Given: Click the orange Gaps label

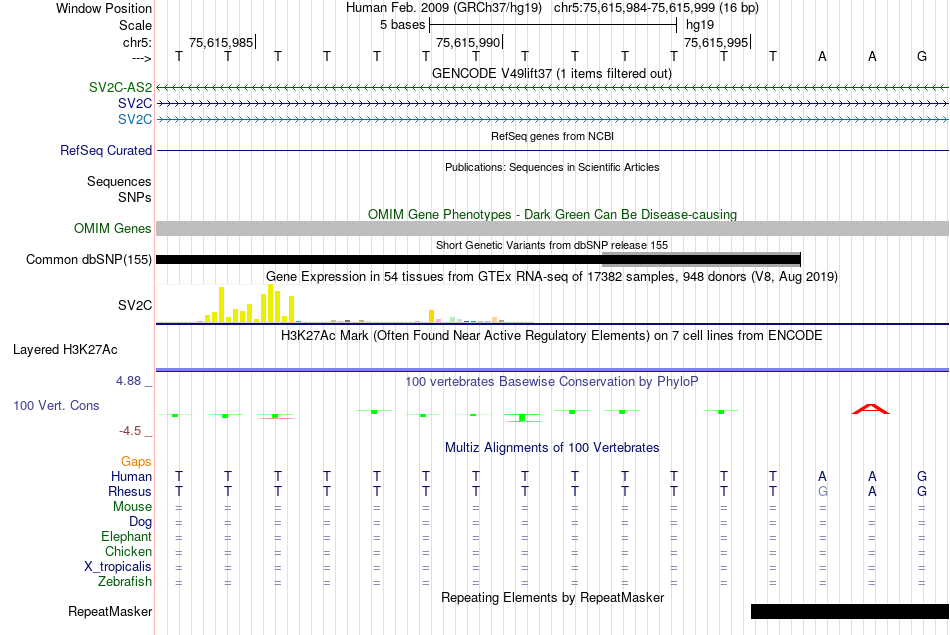Looking at the screenshot, I should 136,462.
